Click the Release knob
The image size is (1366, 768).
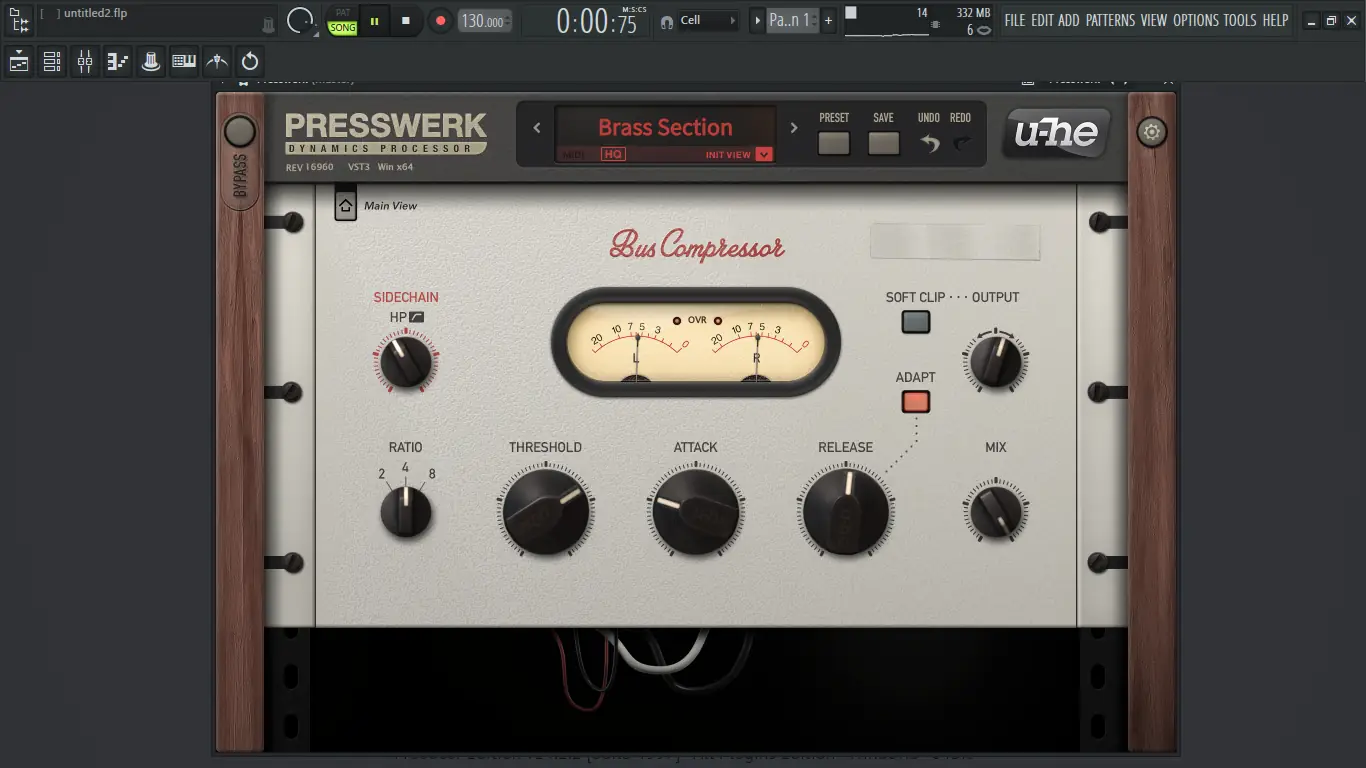pos(846,512)
